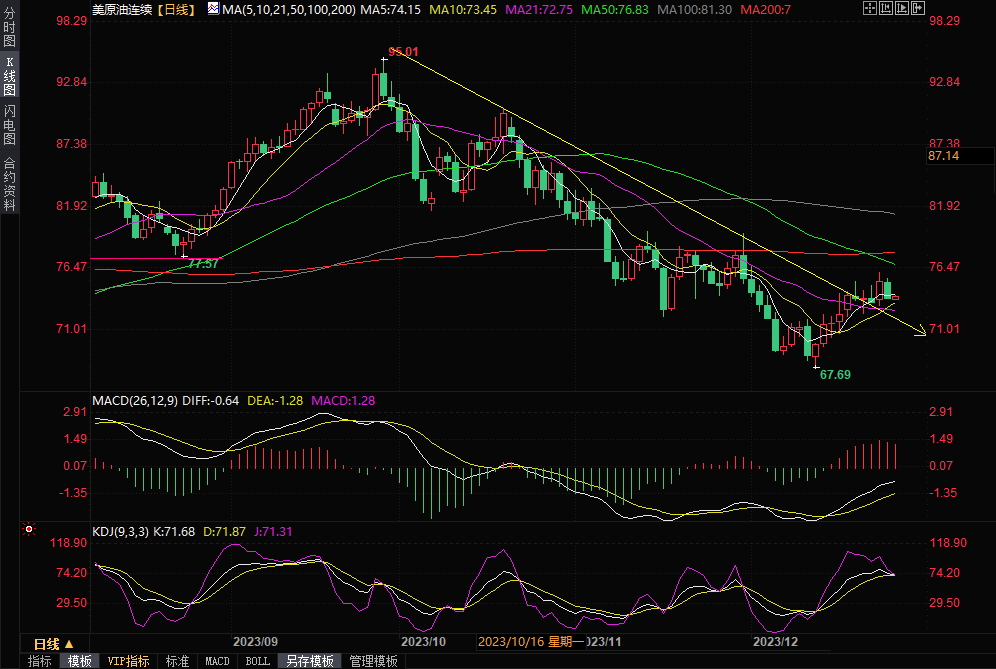Viewport: 996px width, 669px height.
Task: Switch to 分时图 view in sidebar
Action: [9, 30]
